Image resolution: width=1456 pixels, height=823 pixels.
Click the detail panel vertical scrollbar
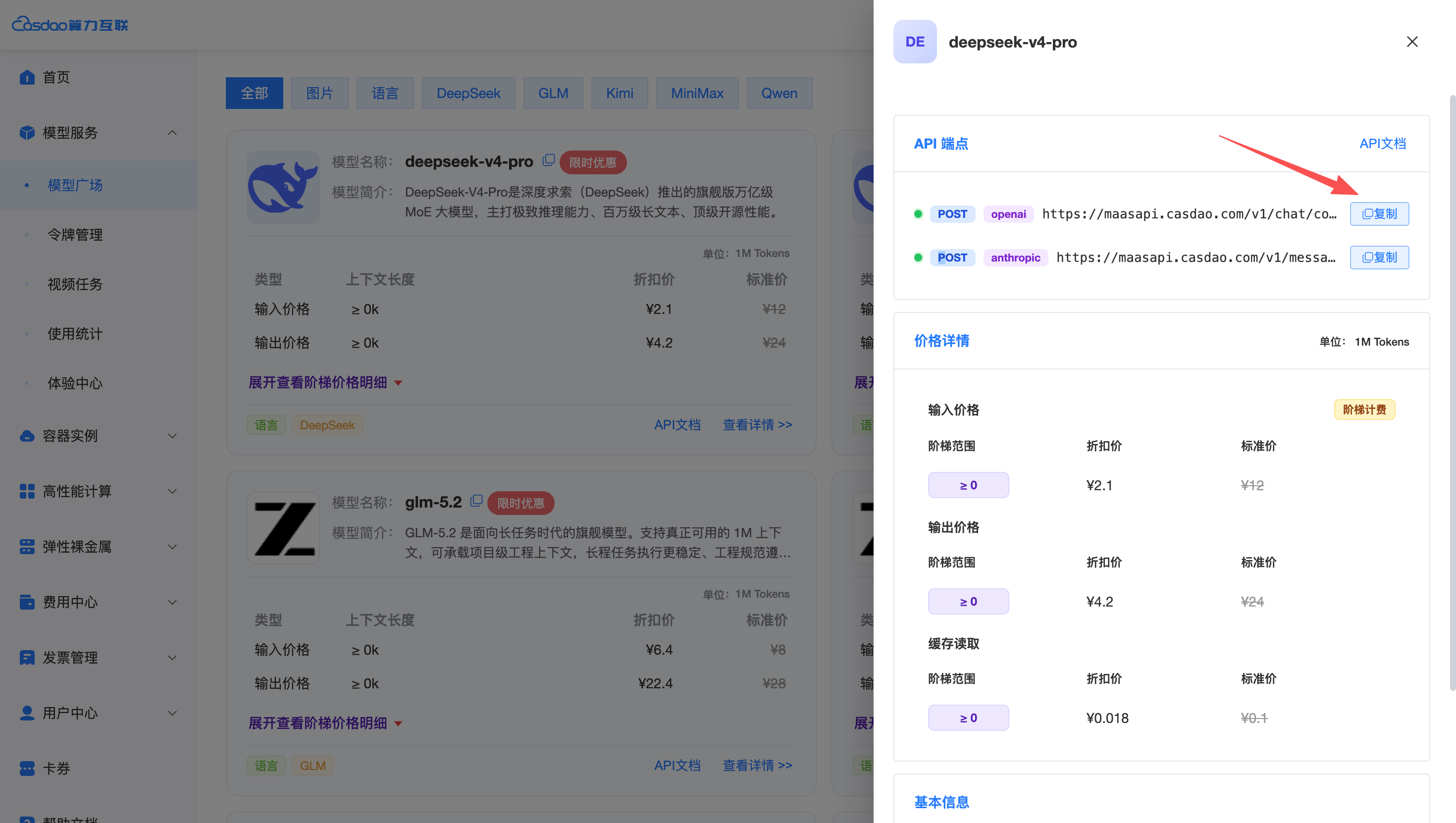(x=1452, y=393)
